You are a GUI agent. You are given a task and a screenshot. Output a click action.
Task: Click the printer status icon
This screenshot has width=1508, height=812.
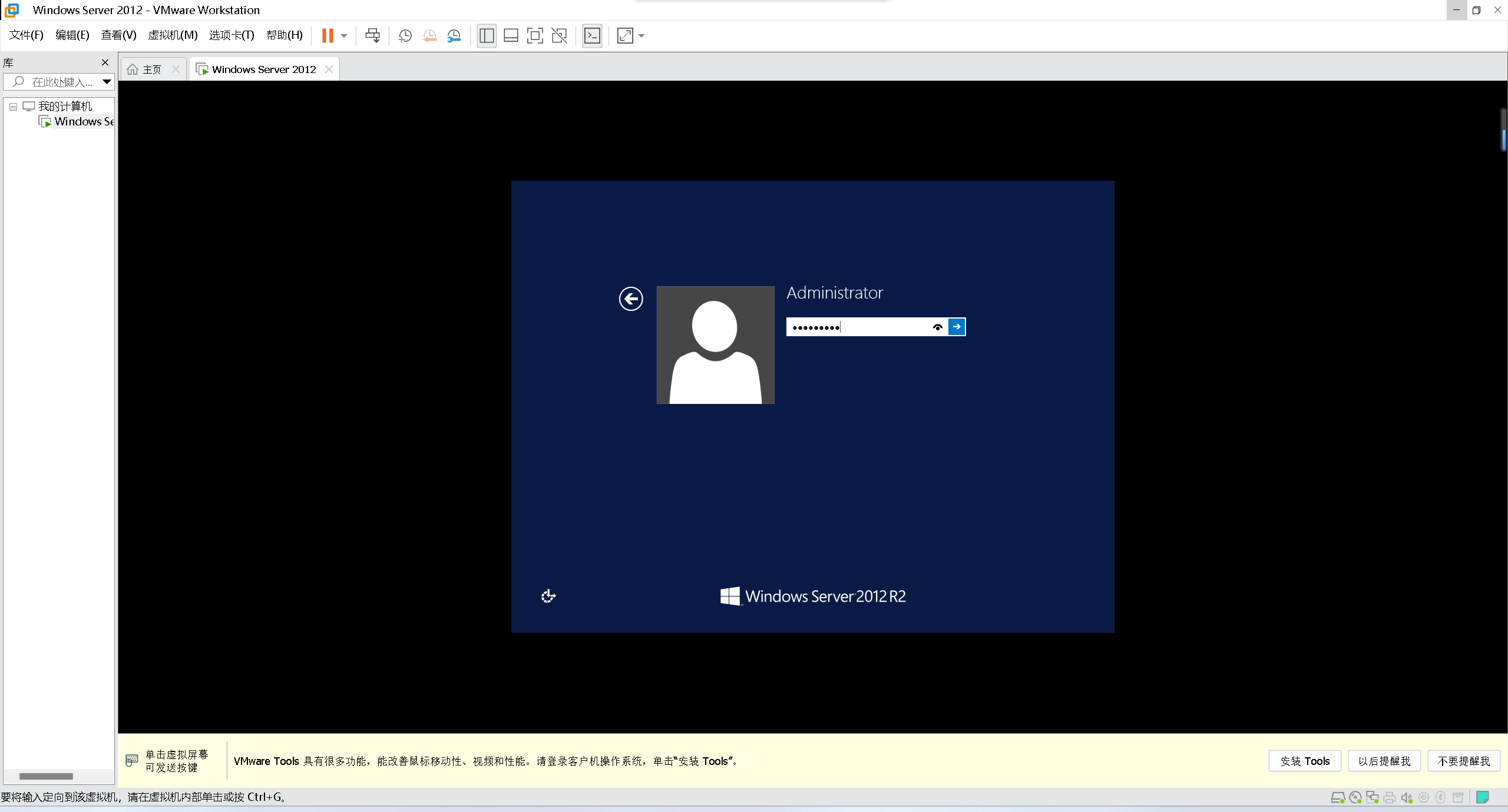pos(1390,798)
